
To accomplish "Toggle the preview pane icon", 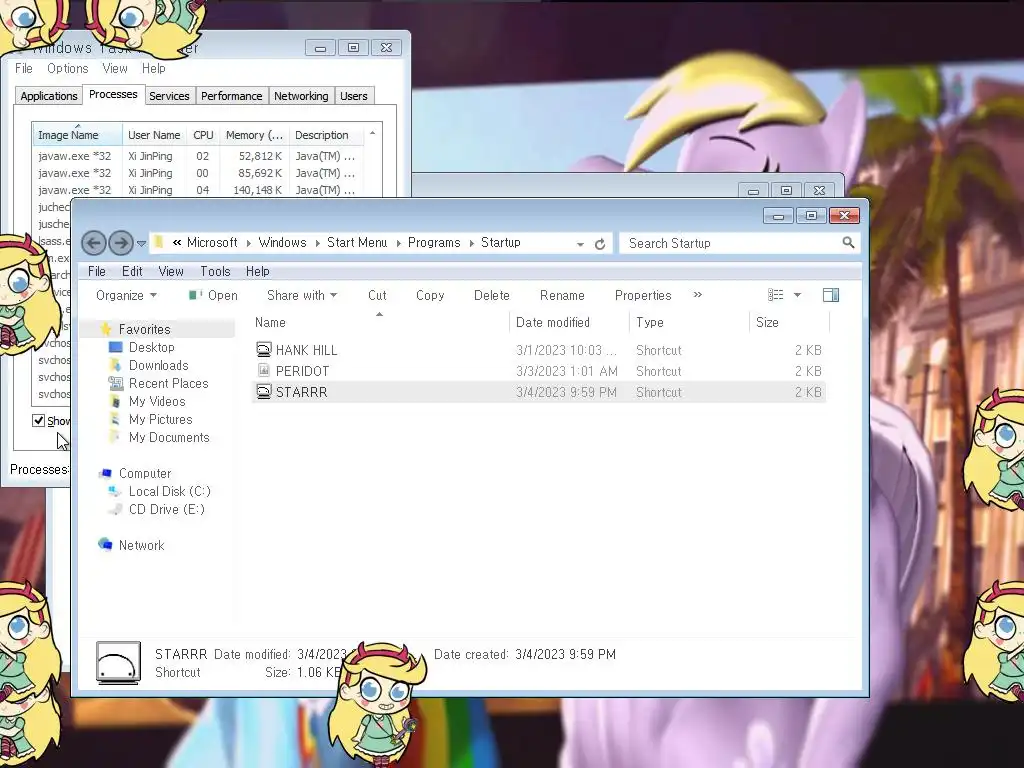I will point(831,295).
